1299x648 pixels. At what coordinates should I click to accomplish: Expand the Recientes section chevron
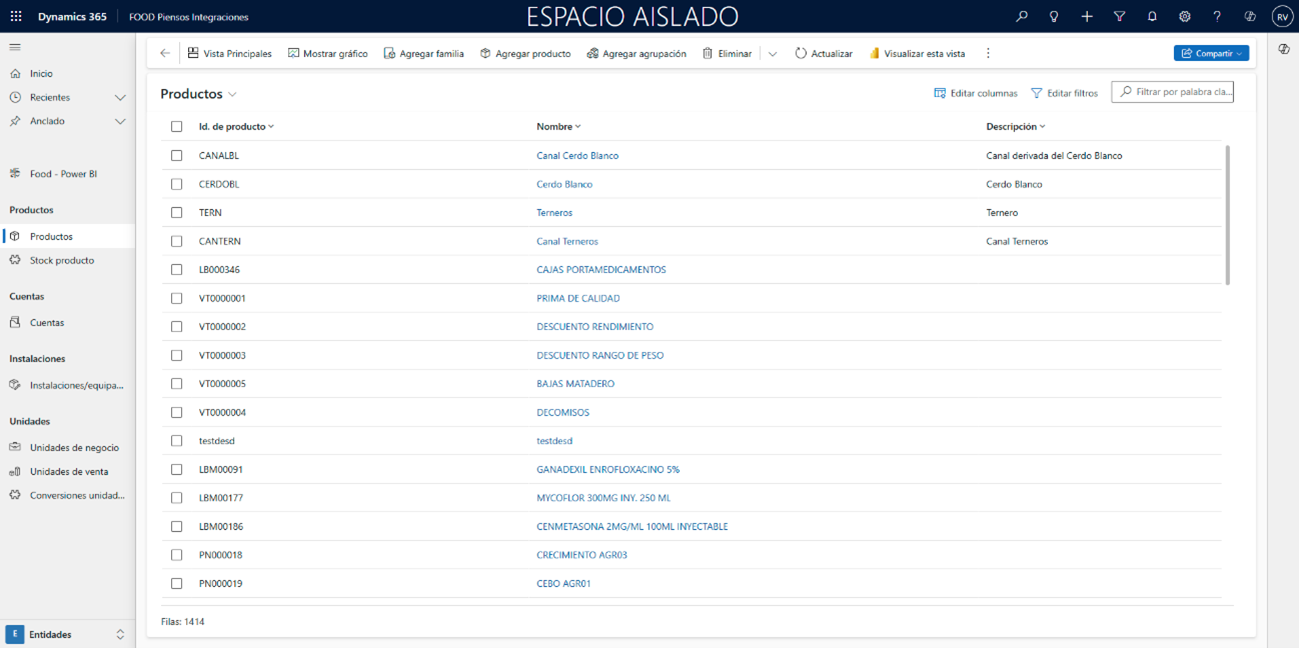(x=120, y=98)
